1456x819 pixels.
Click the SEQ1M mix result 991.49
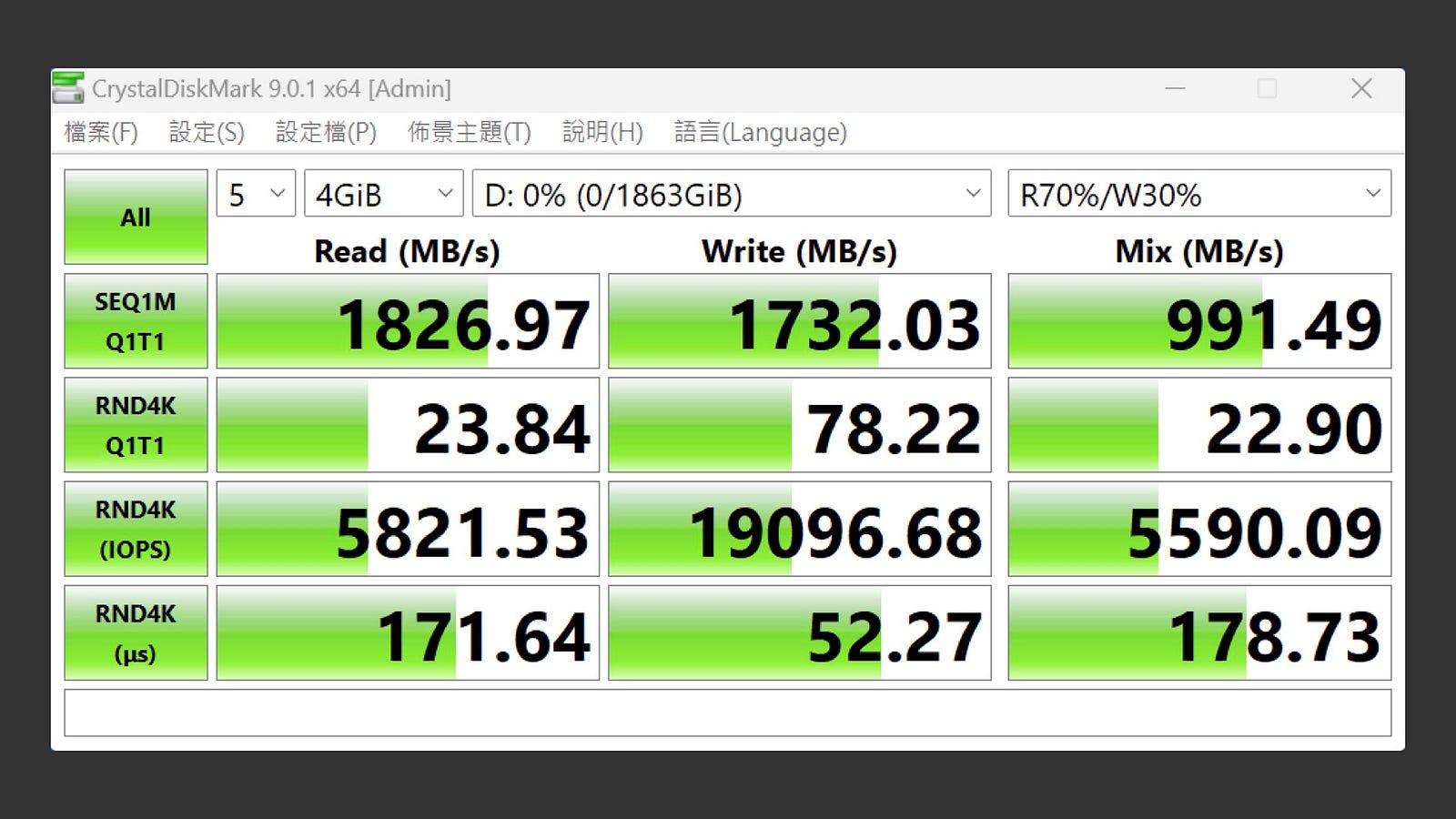pos(1199,321)
